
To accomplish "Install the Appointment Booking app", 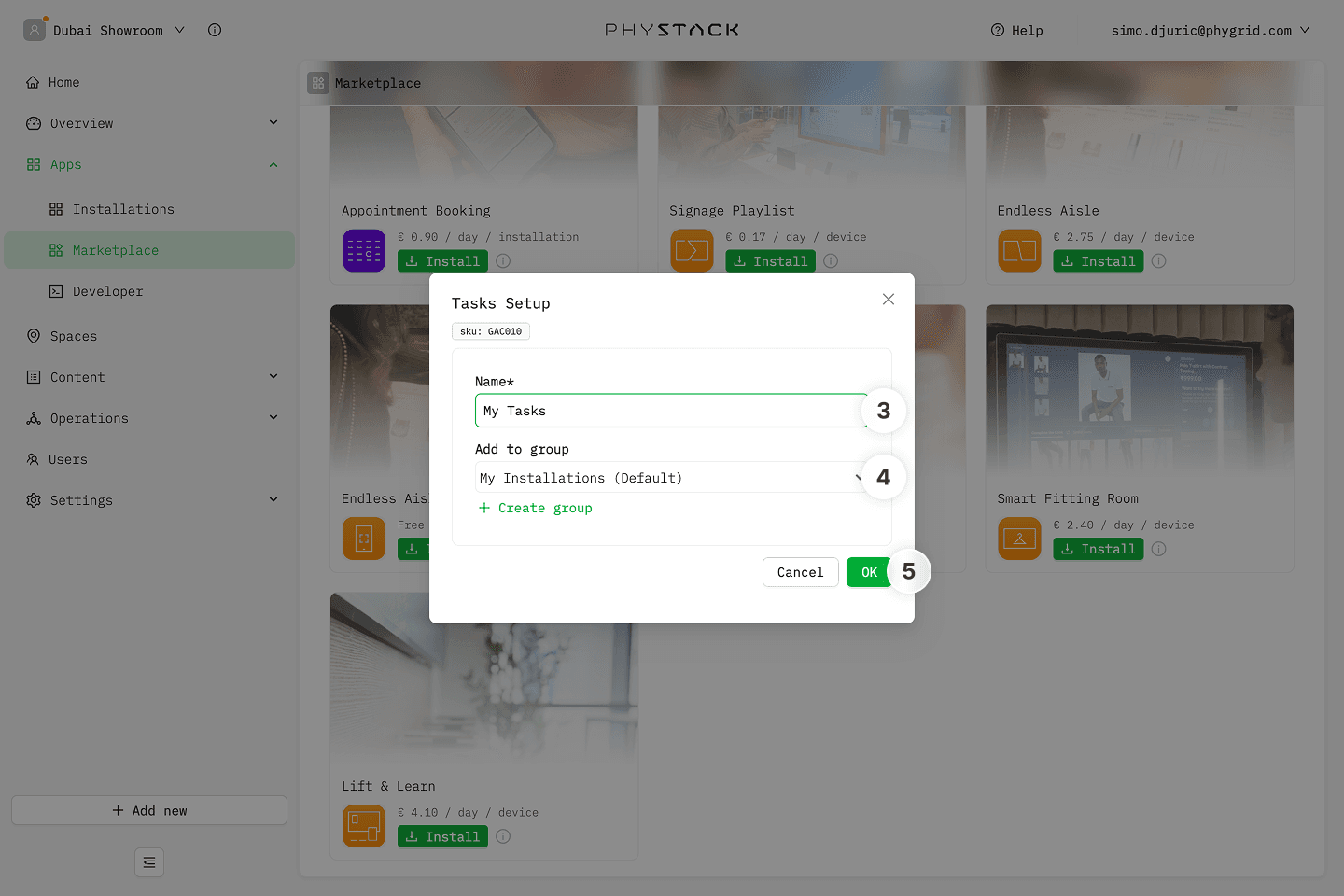I will (x=442, y=261).
